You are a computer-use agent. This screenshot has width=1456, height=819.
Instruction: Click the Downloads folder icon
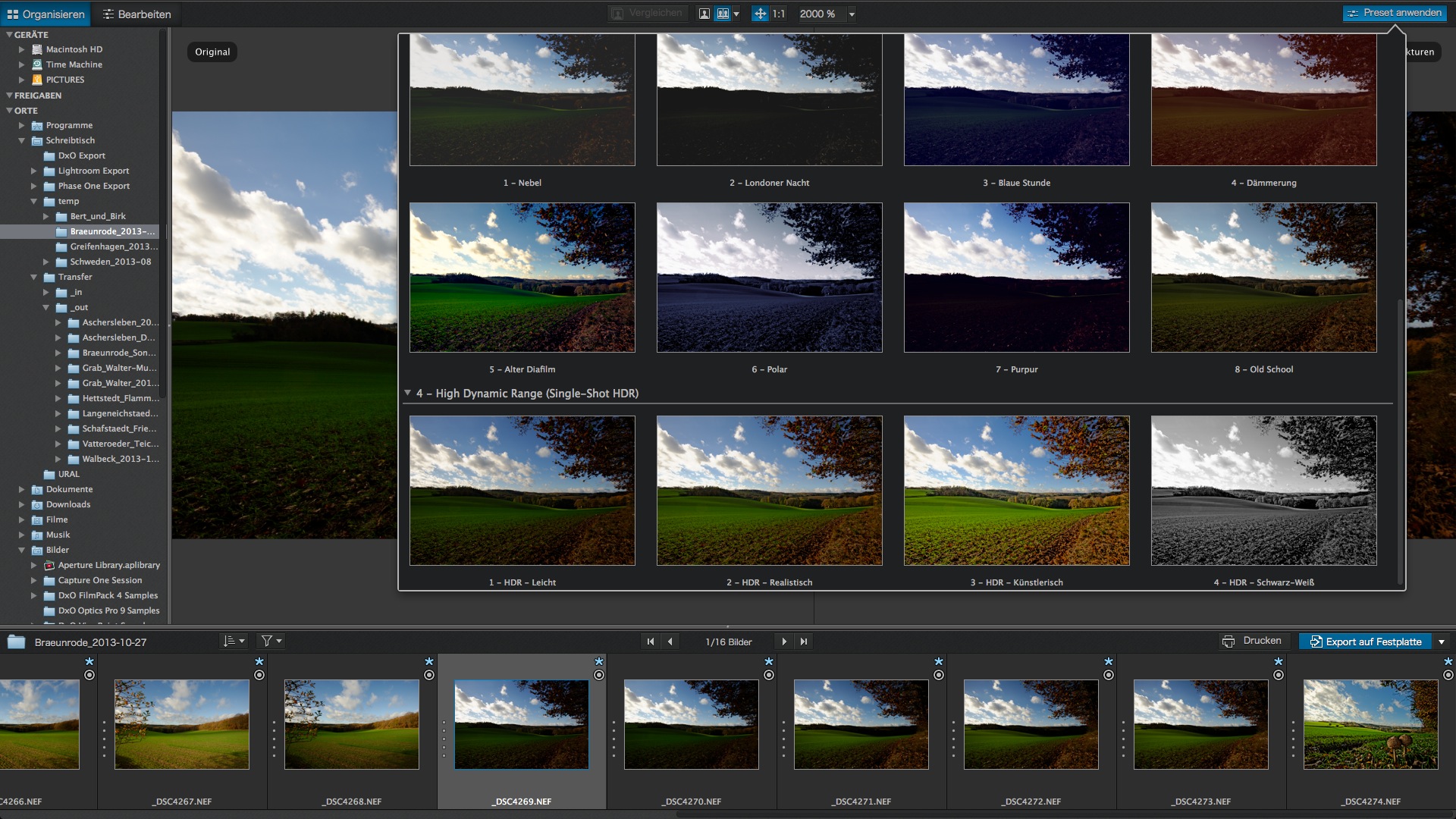(x=36, y=504)
